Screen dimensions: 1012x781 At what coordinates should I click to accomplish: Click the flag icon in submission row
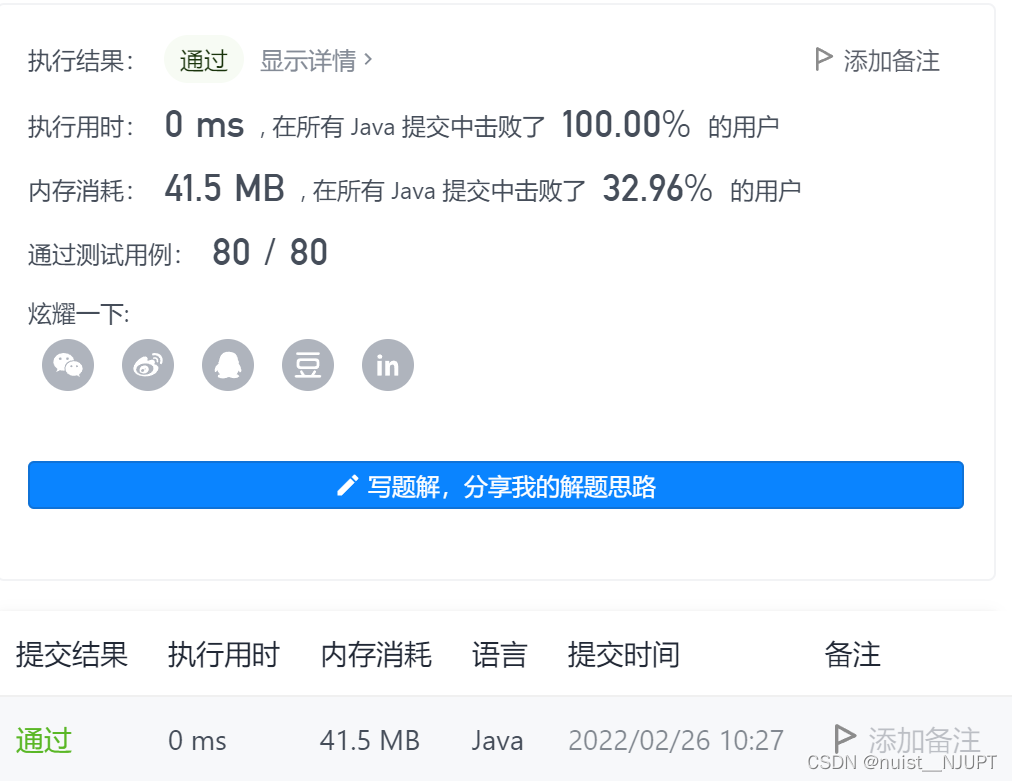(x=844, y=738)
